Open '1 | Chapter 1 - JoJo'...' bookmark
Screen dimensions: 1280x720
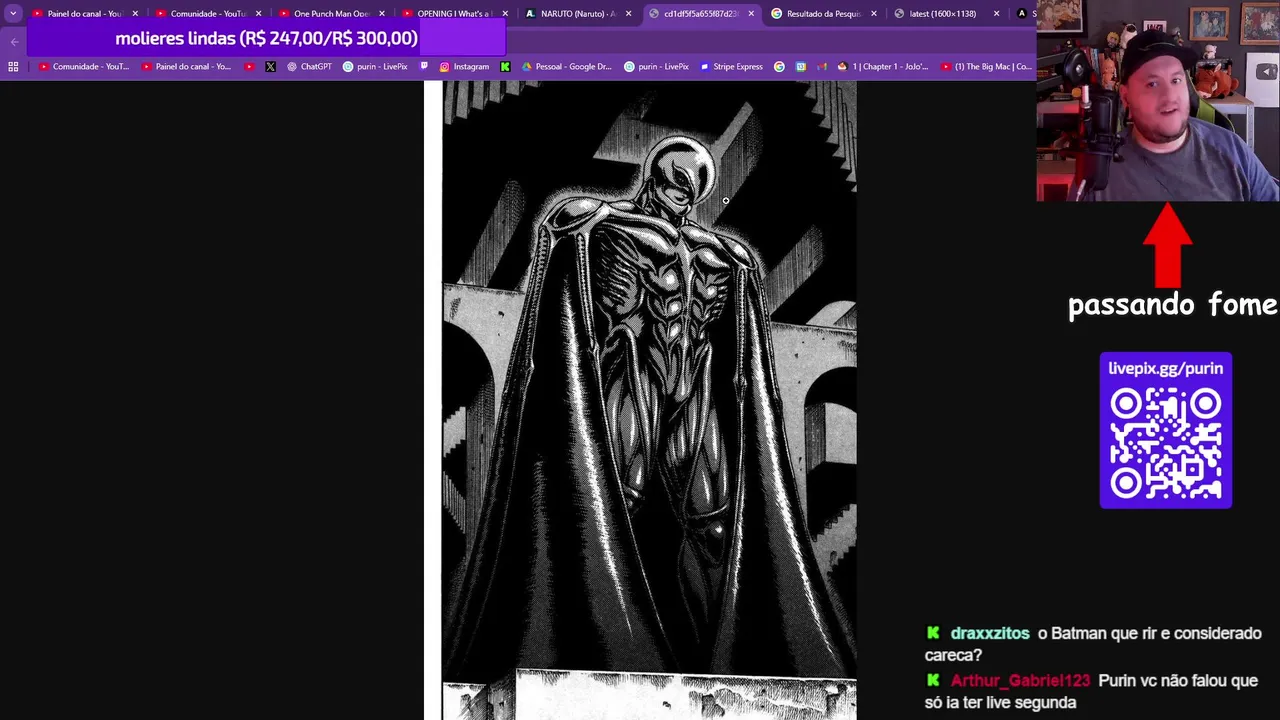coord(883,67)
